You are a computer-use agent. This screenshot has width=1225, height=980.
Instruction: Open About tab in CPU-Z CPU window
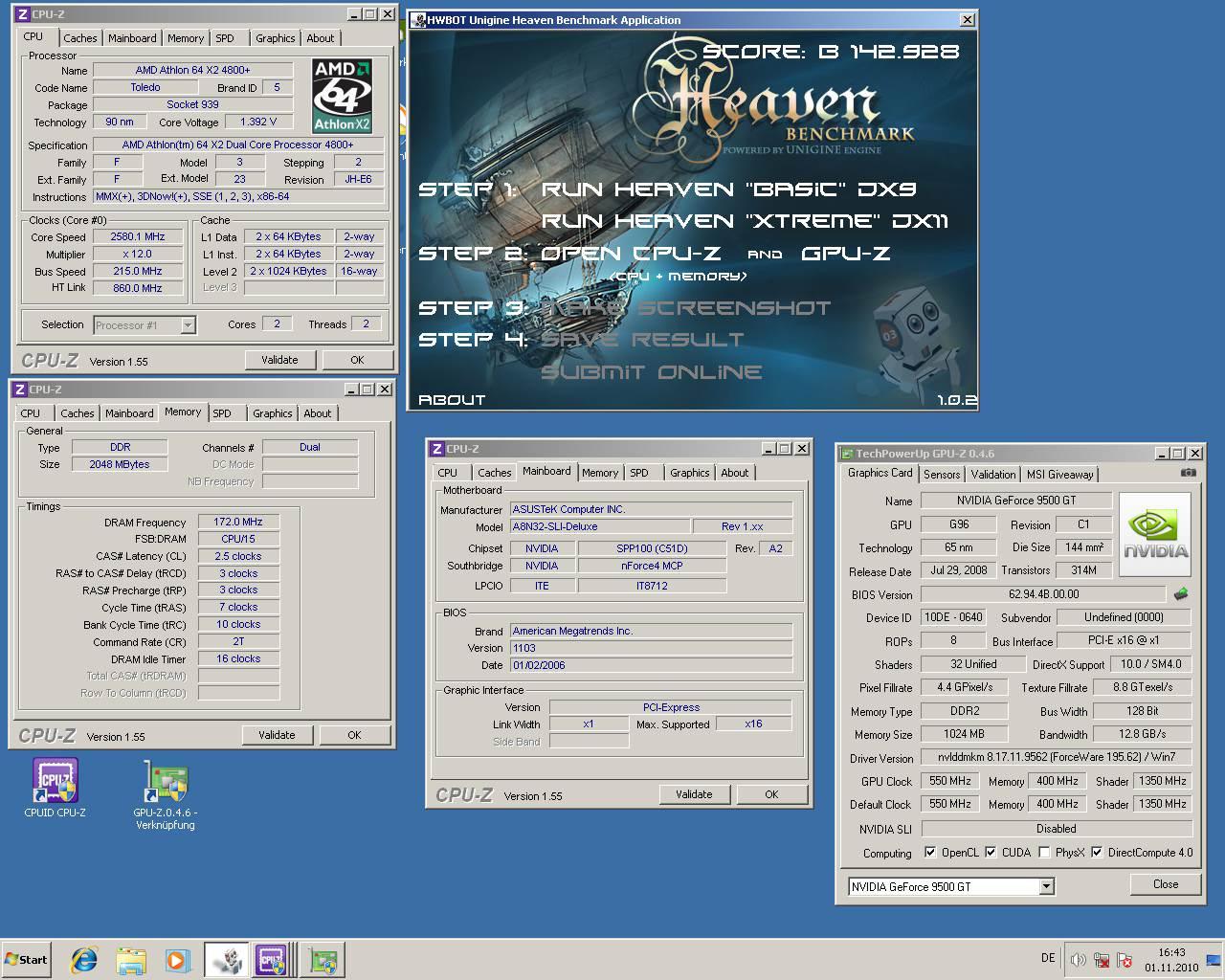tap(321, 38)
